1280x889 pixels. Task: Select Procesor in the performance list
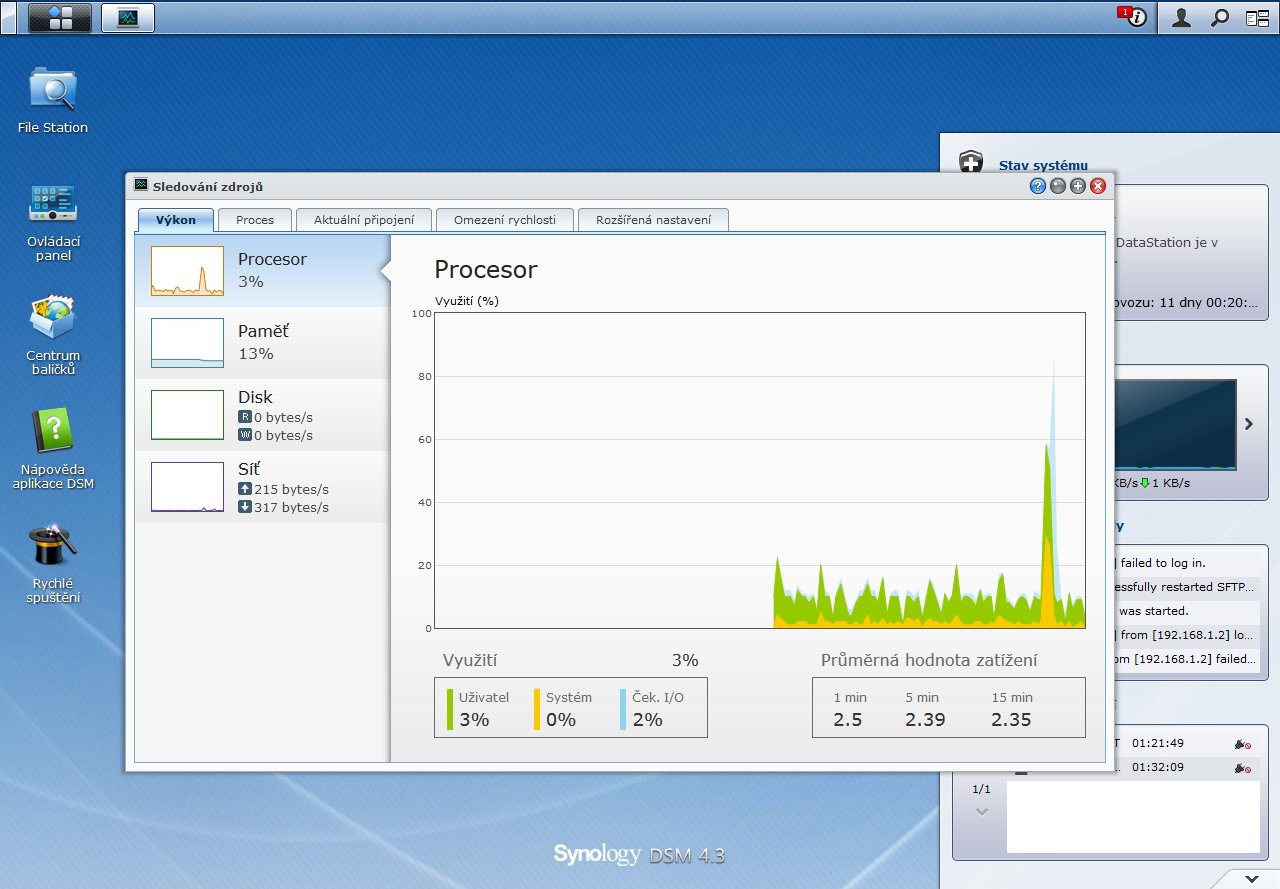coord(262,270)
